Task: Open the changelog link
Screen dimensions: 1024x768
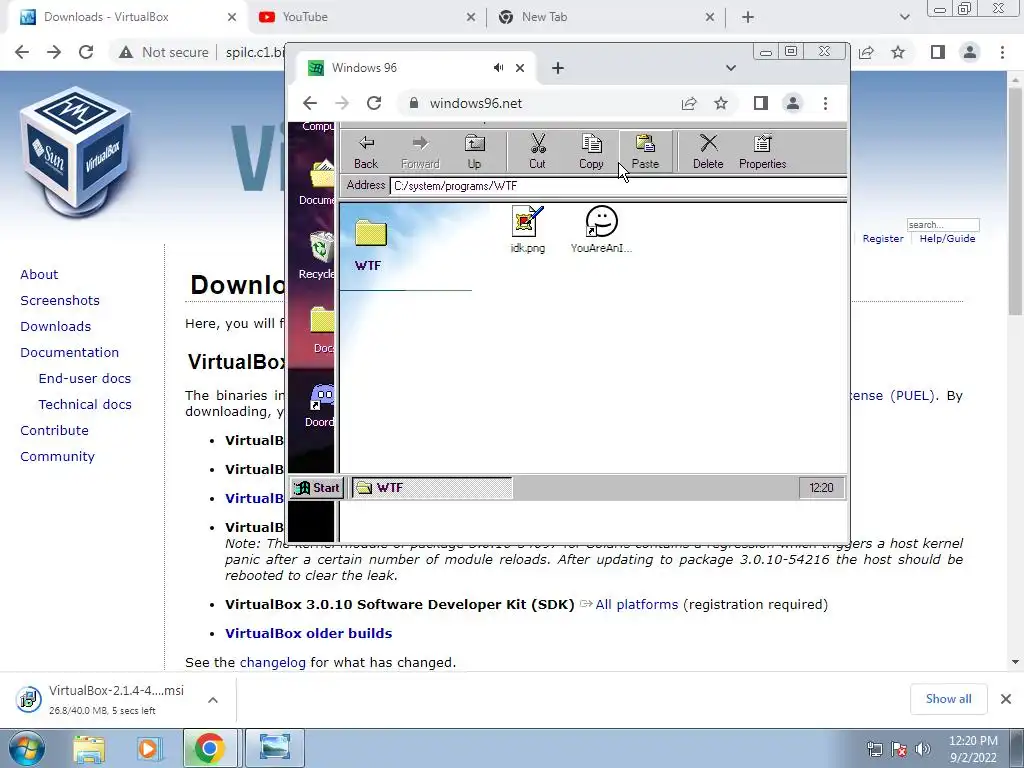Action: [272, 663]
